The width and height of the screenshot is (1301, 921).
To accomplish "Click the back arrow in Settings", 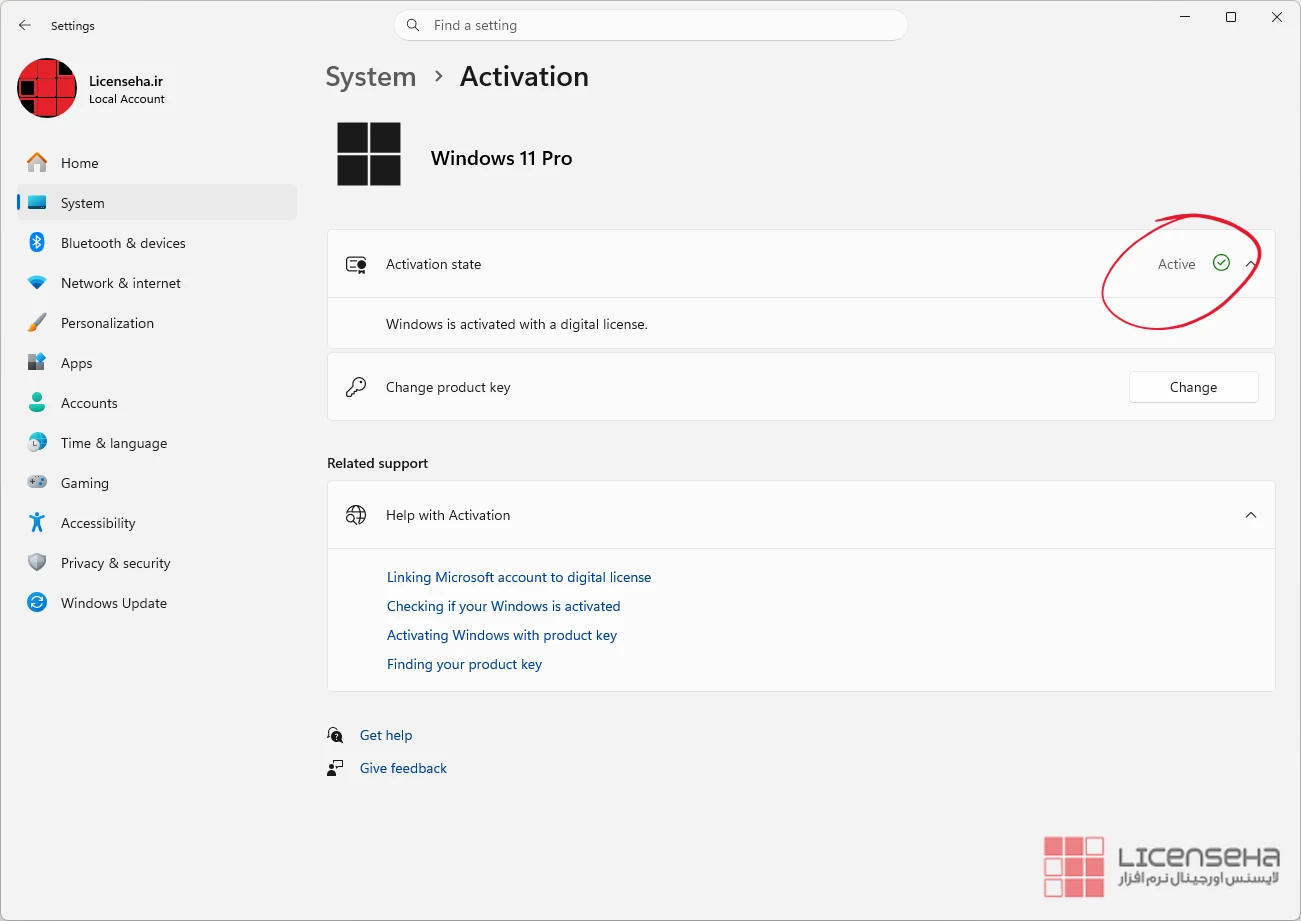I will (25, 26).
